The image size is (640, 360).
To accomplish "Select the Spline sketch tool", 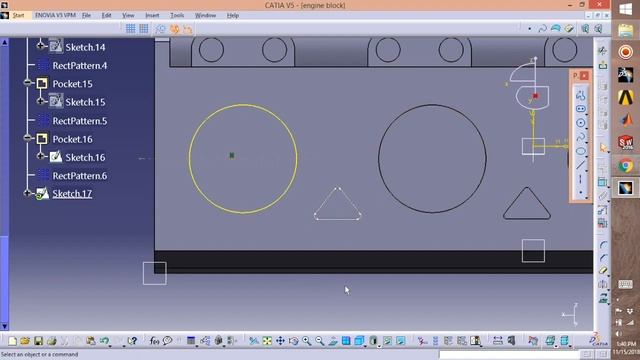I will pos(580,137).
